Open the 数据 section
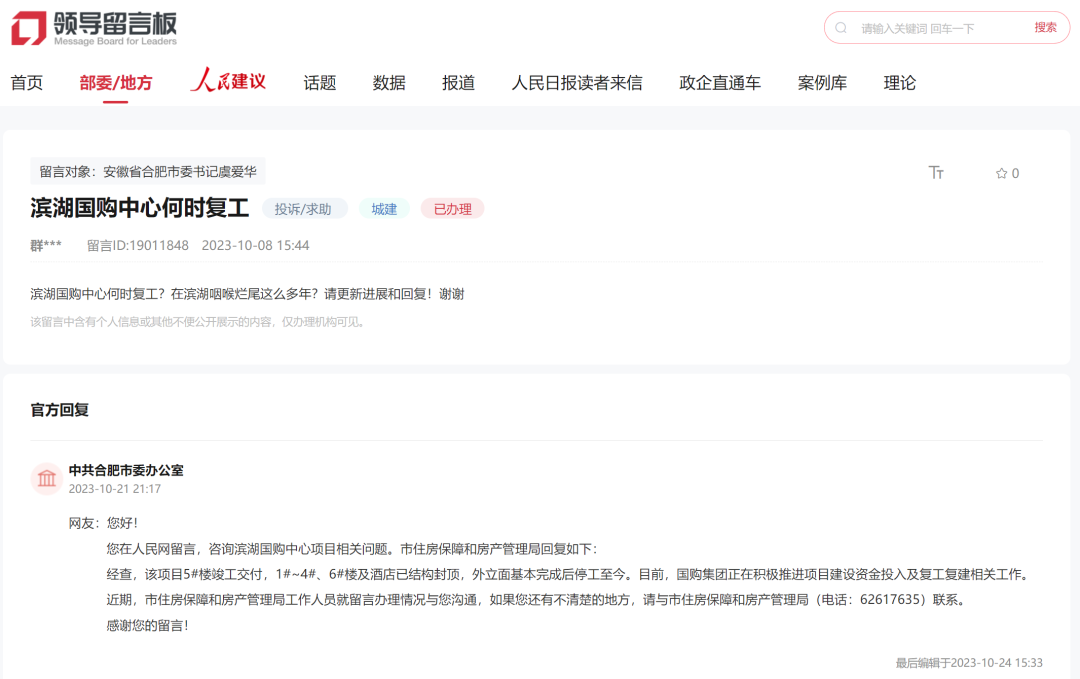Image resolution: width=1080 pixels, height=679 pixels. click(388, 82)
